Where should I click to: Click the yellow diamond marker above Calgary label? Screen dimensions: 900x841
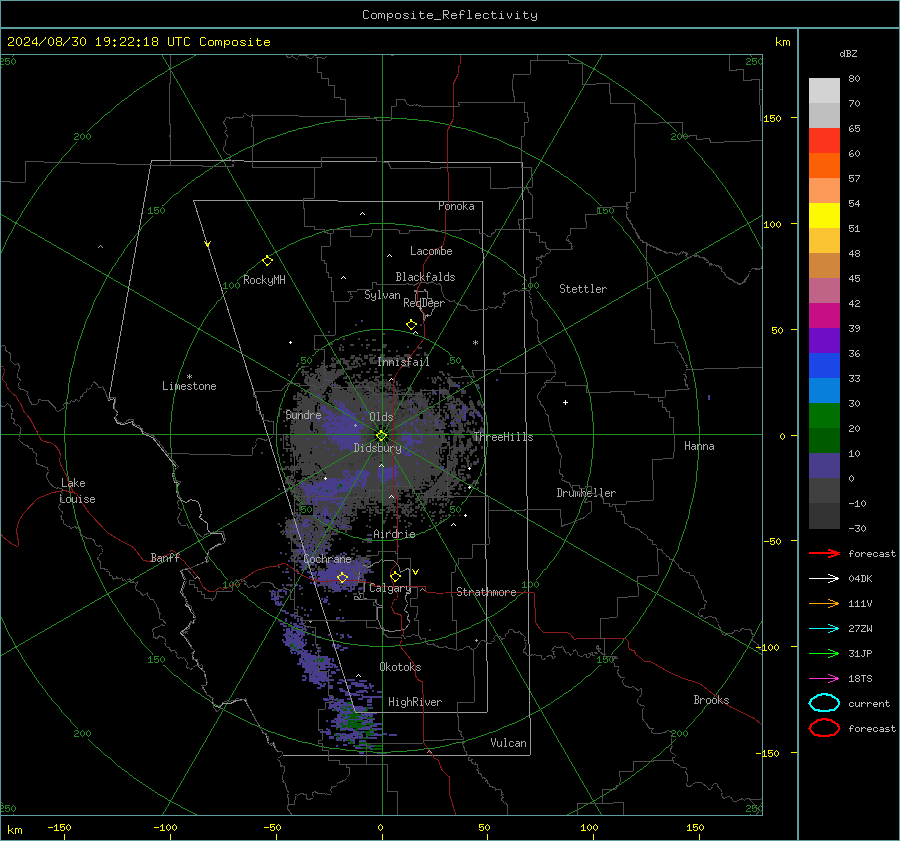click(x=395, y=576)
